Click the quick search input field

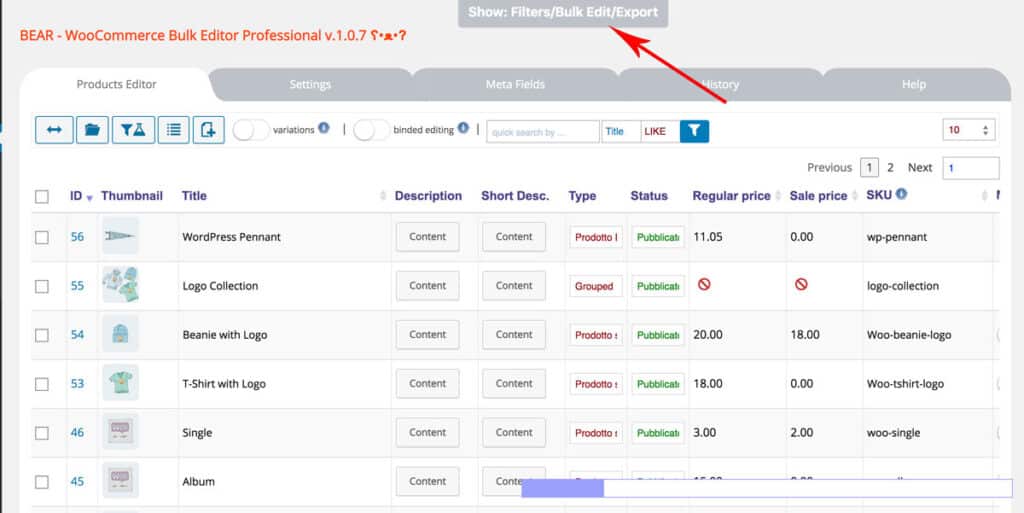[543, 131]
